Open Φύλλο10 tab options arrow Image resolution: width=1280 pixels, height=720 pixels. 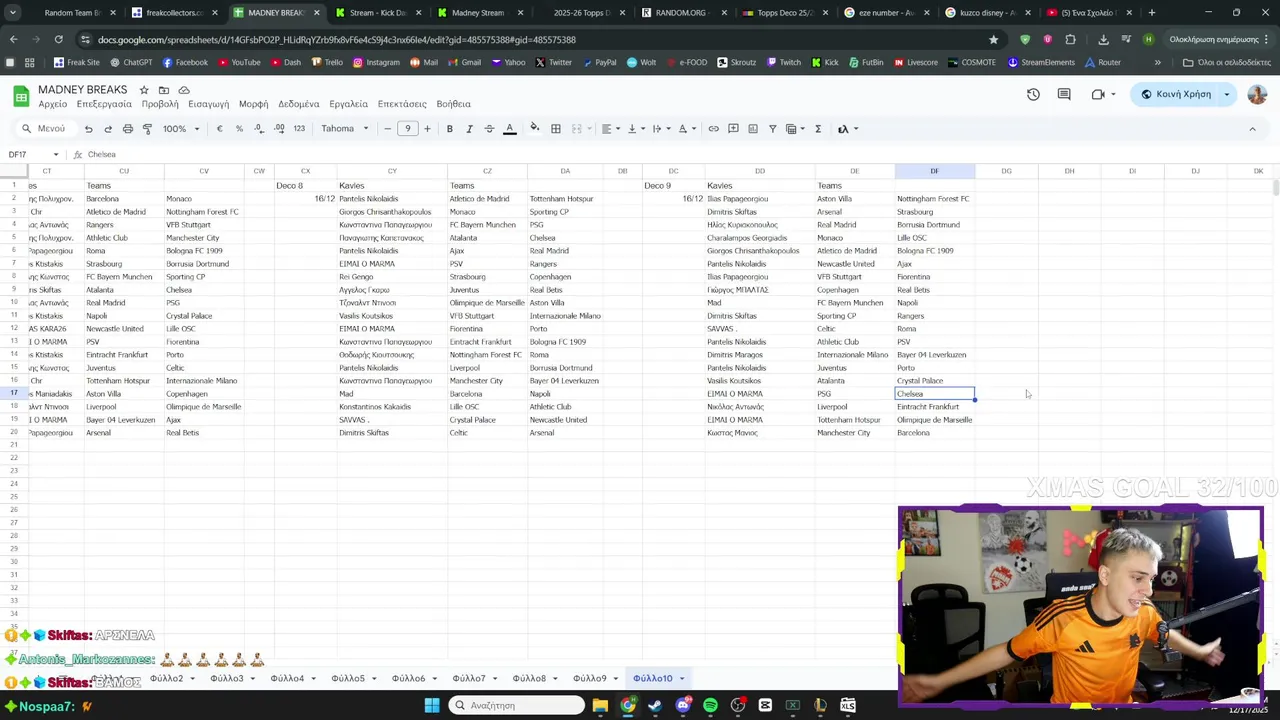pyautogui.click(x=682, y=679)
